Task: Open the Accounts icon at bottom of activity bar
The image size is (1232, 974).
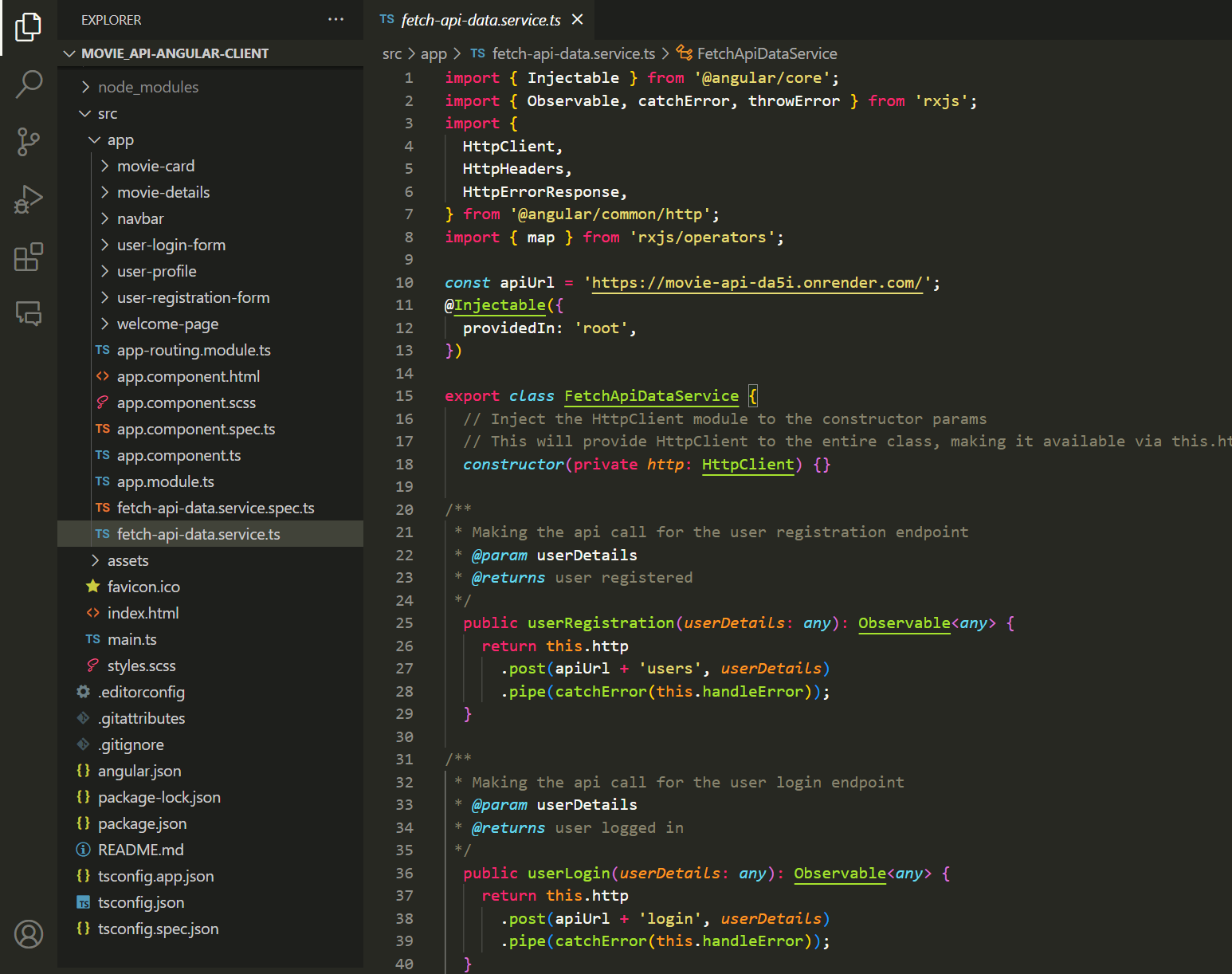Action: pos(29,934)
